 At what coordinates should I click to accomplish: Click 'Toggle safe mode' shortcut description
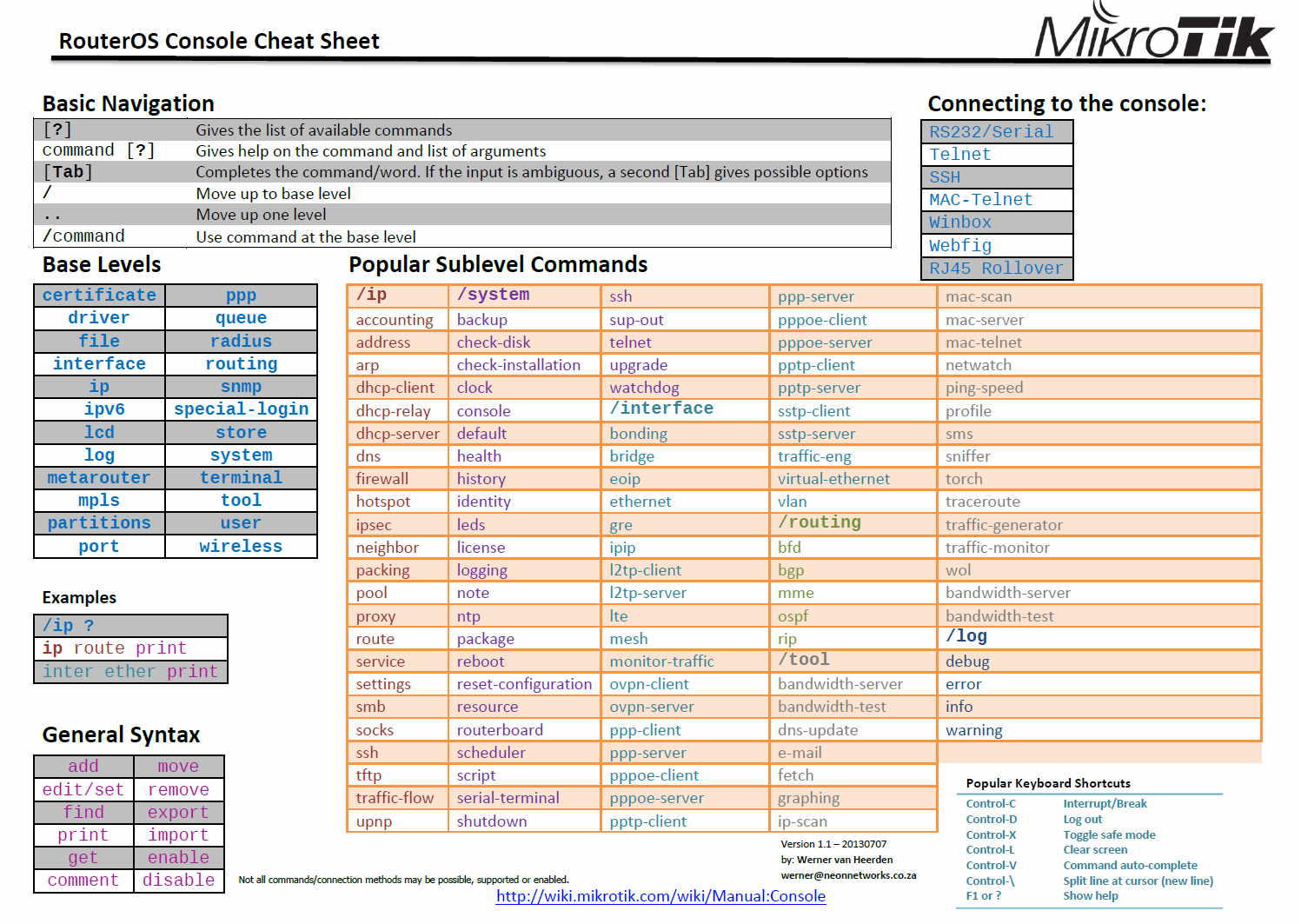coord(1109,834)
